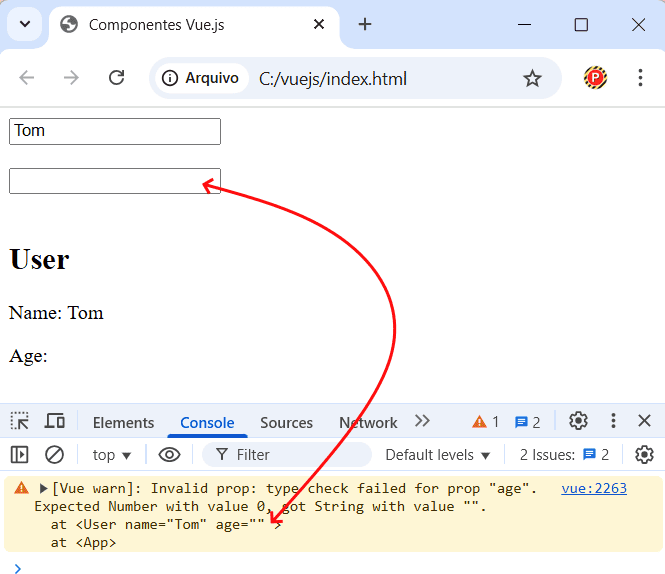Maximize the browser window

[581, 25]
